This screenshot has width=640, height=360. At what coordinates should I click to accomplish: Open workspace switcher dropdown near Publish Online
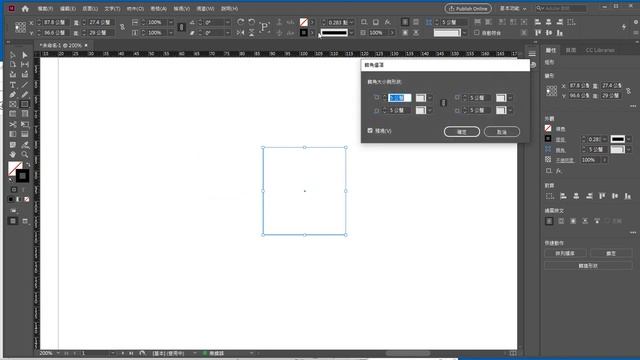pos(513,9)
